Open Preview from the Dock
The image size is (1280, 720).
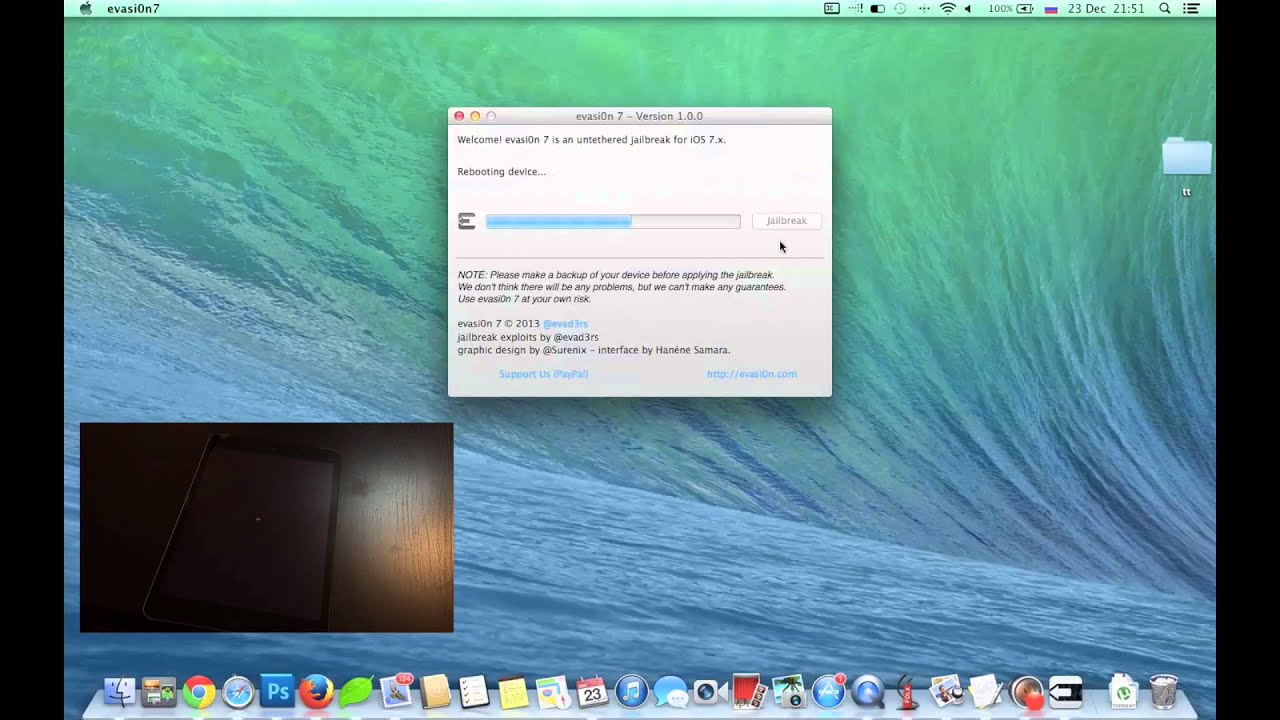946,692
